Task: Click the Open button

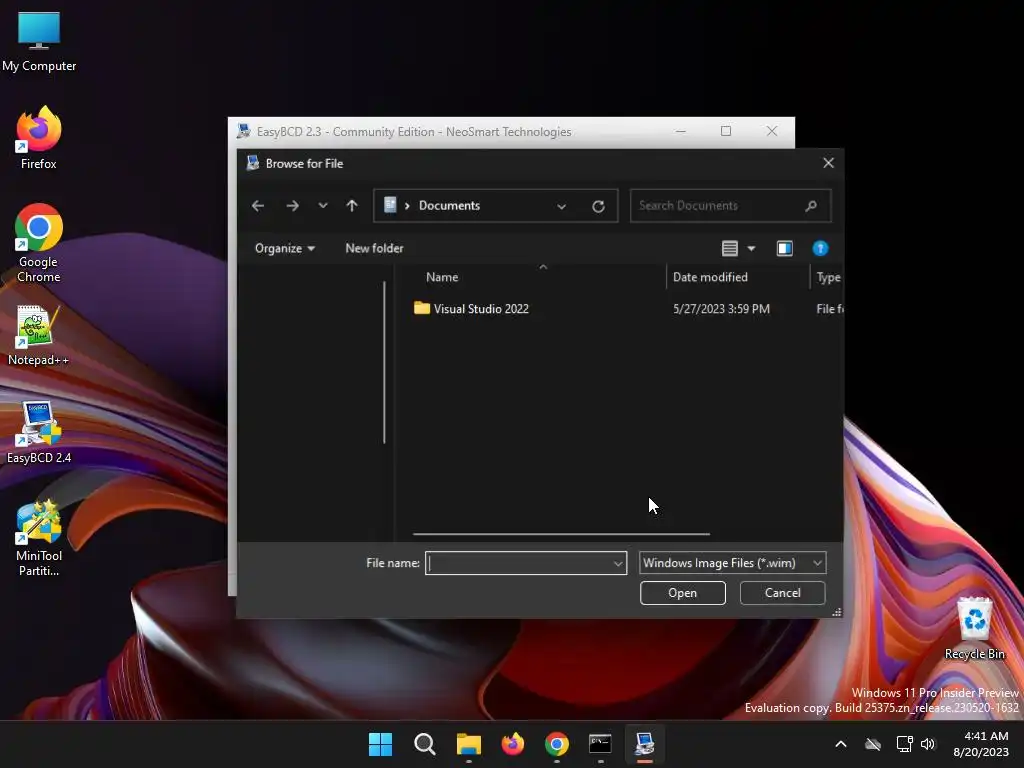Action: pos(682,593)
